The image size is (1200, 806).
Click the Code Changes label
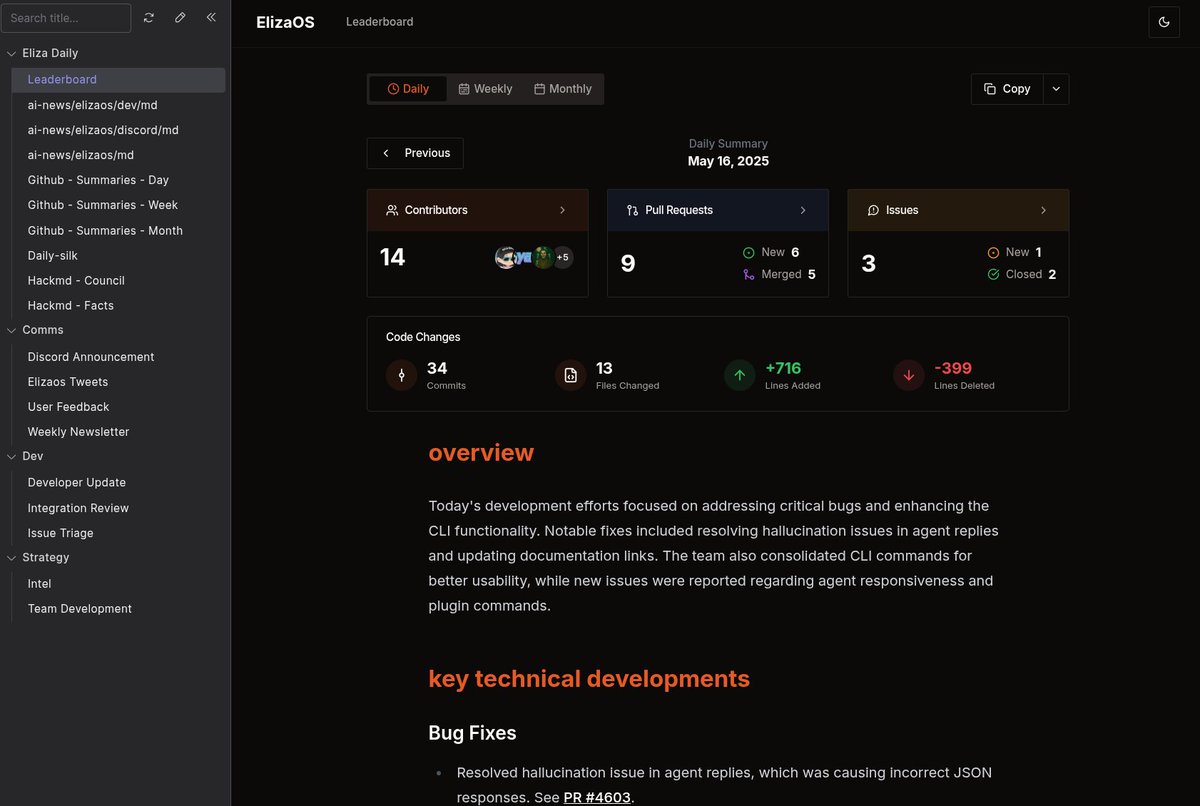click(423, 337)
